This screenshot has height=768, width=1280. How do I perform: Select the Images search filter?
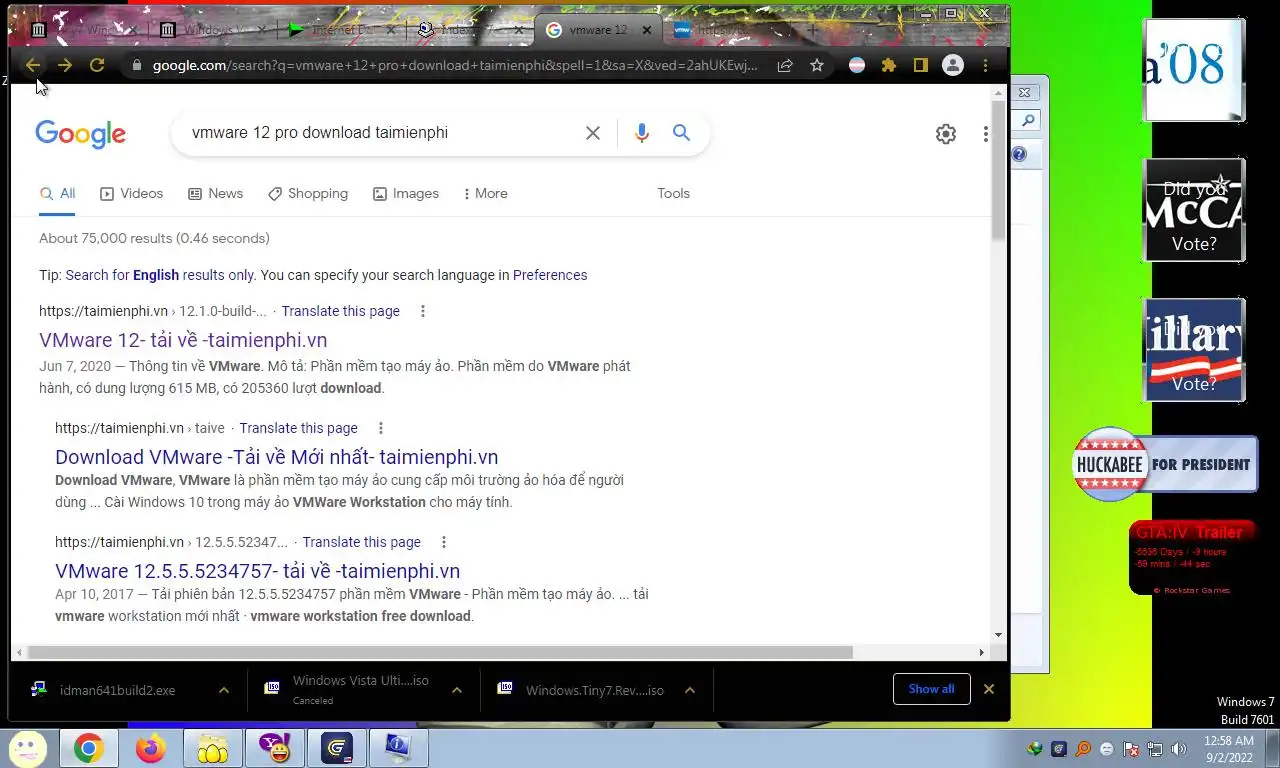(x=406, y=194)
